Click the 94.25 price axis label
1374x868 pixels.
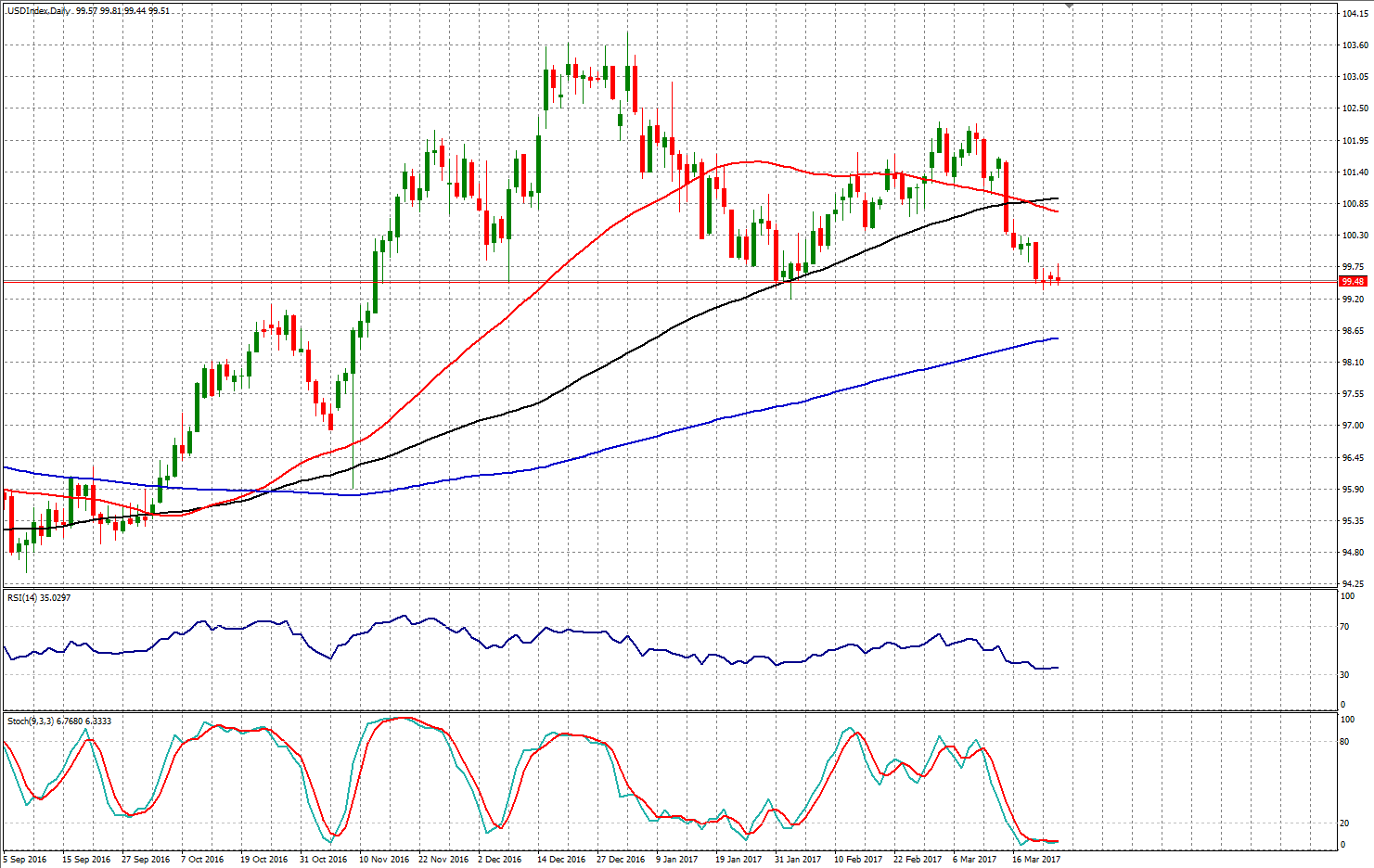coord(1354,584)
